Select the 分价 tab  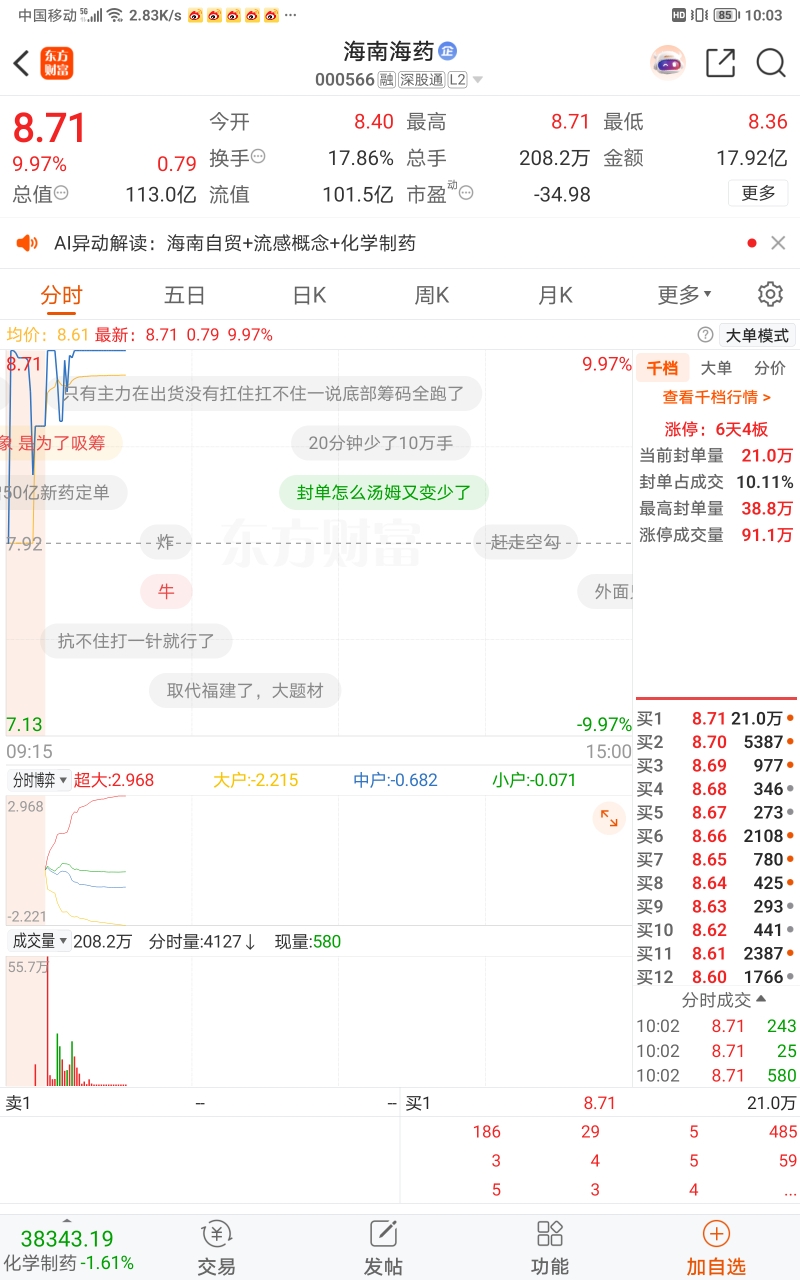point(770,368)
